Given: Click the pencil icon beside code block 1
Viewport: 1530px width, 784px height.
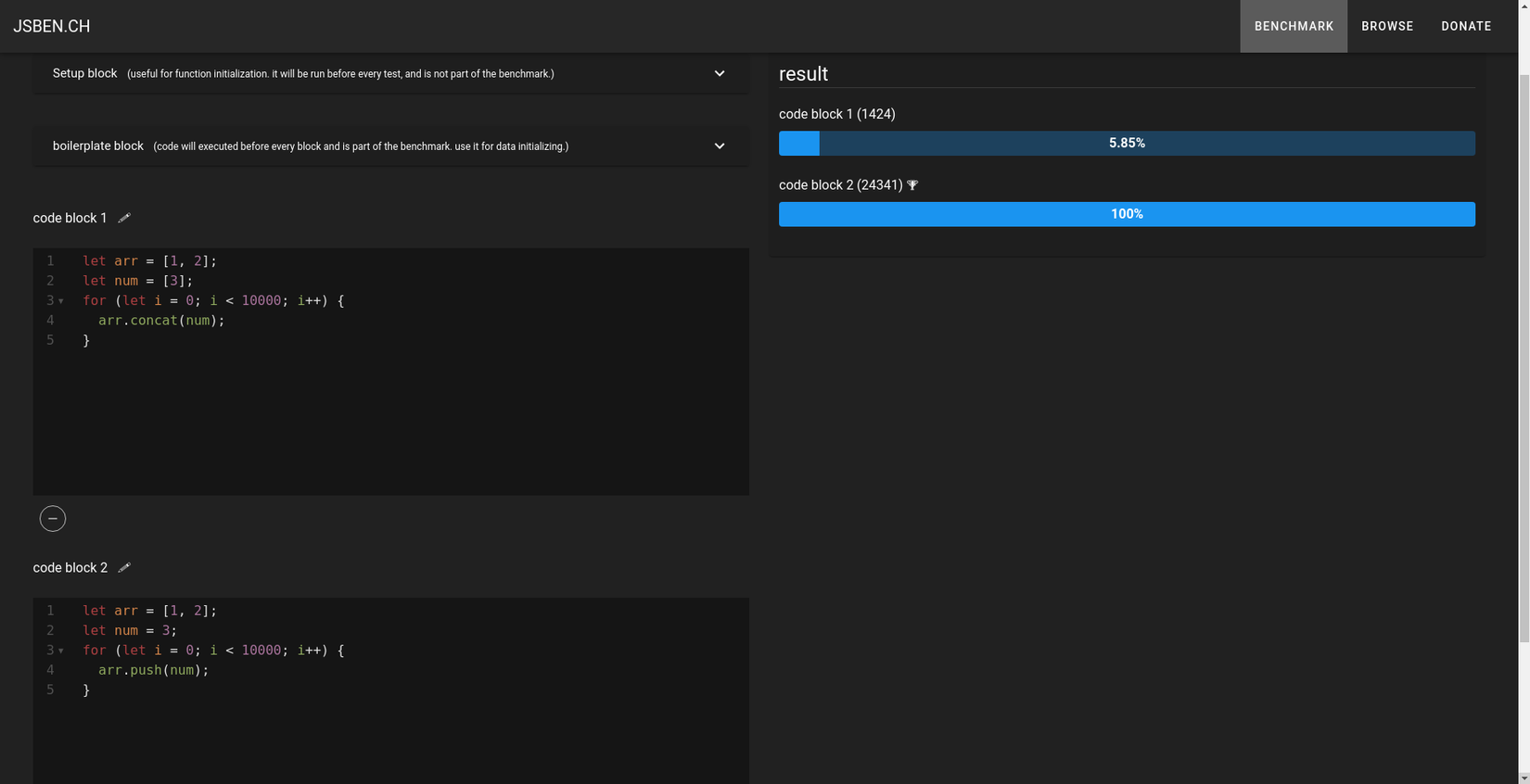Looking at the screenshot, I should tap(124, 218).
